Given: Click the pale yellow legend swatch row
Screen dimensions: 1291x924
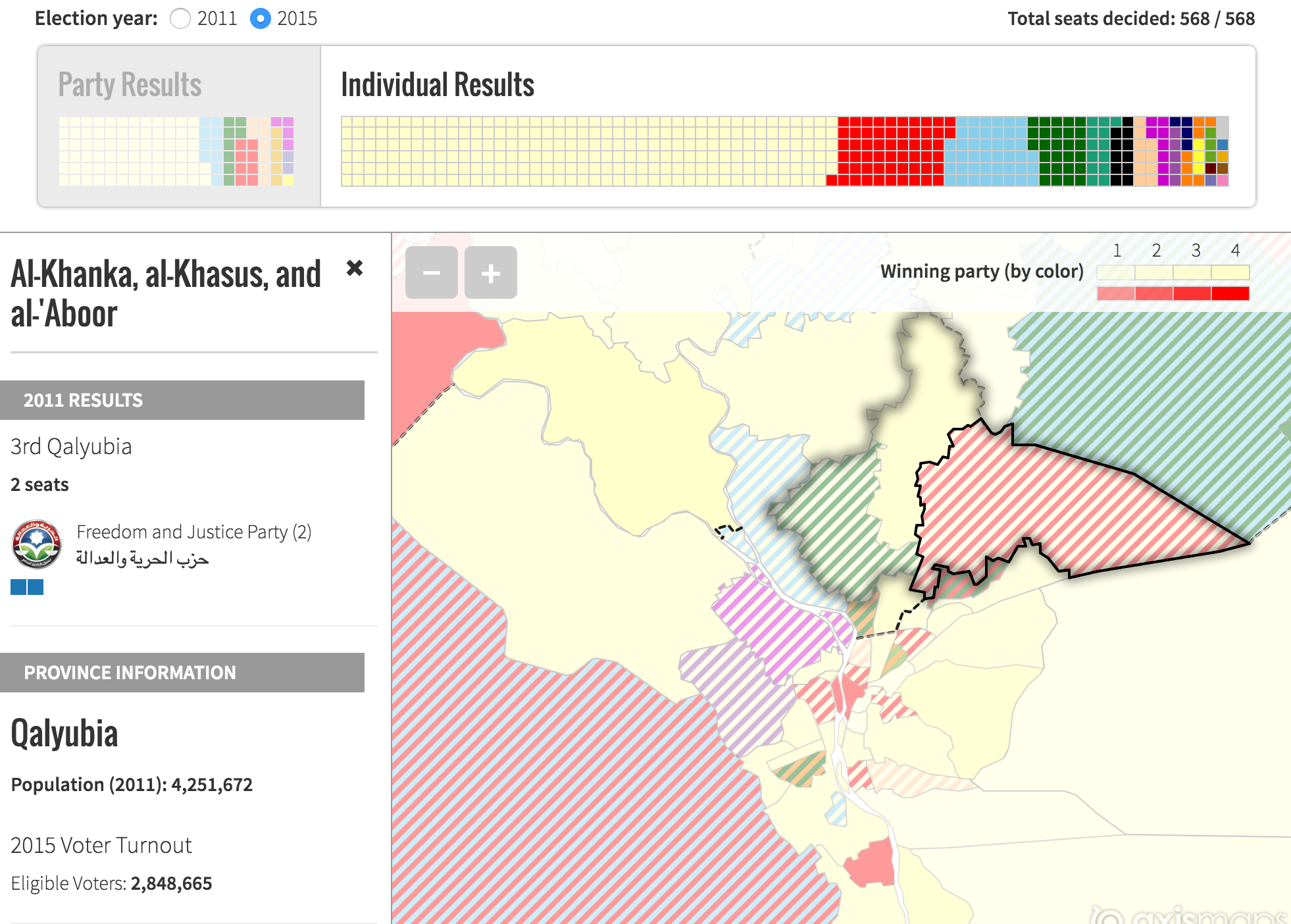Looking at the screenshot, I should 1173,272.
